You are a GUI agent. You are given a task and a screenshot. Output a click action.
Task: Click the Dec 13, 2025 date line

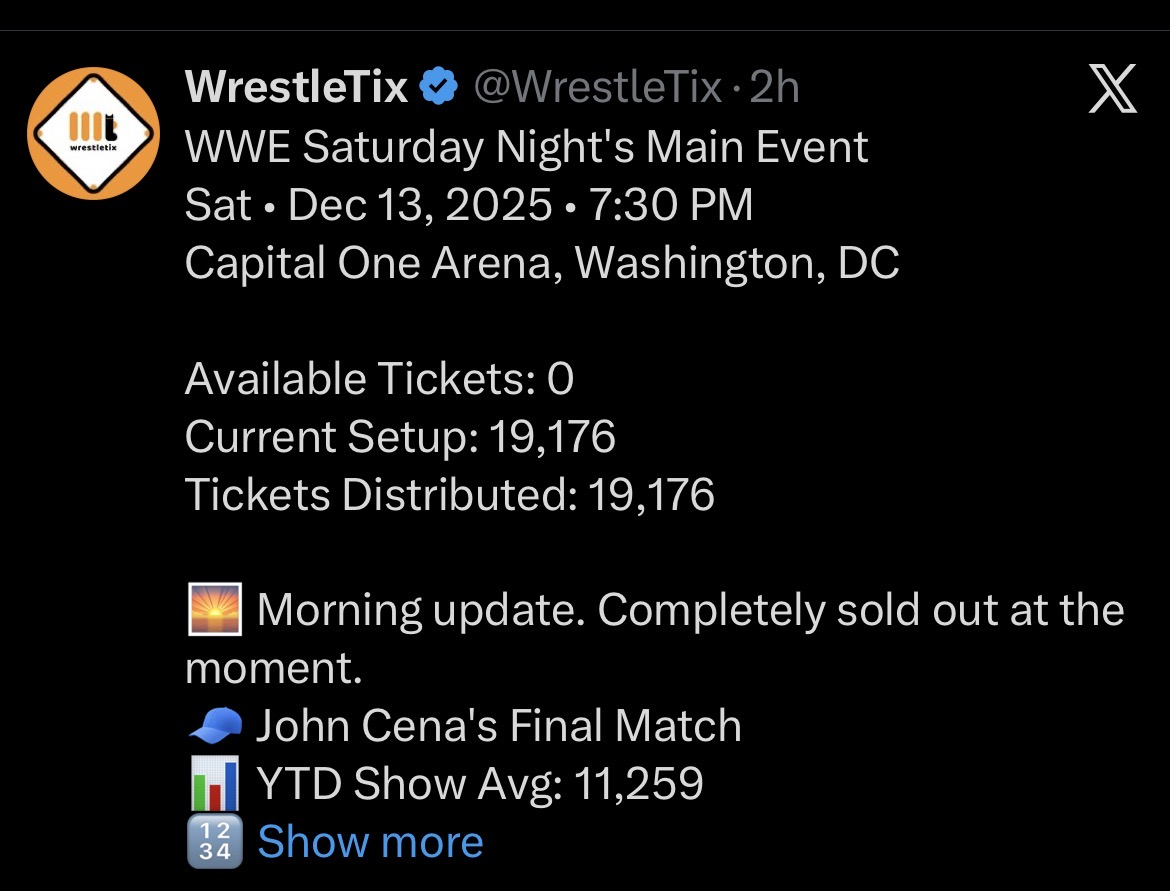pos(468,206)
